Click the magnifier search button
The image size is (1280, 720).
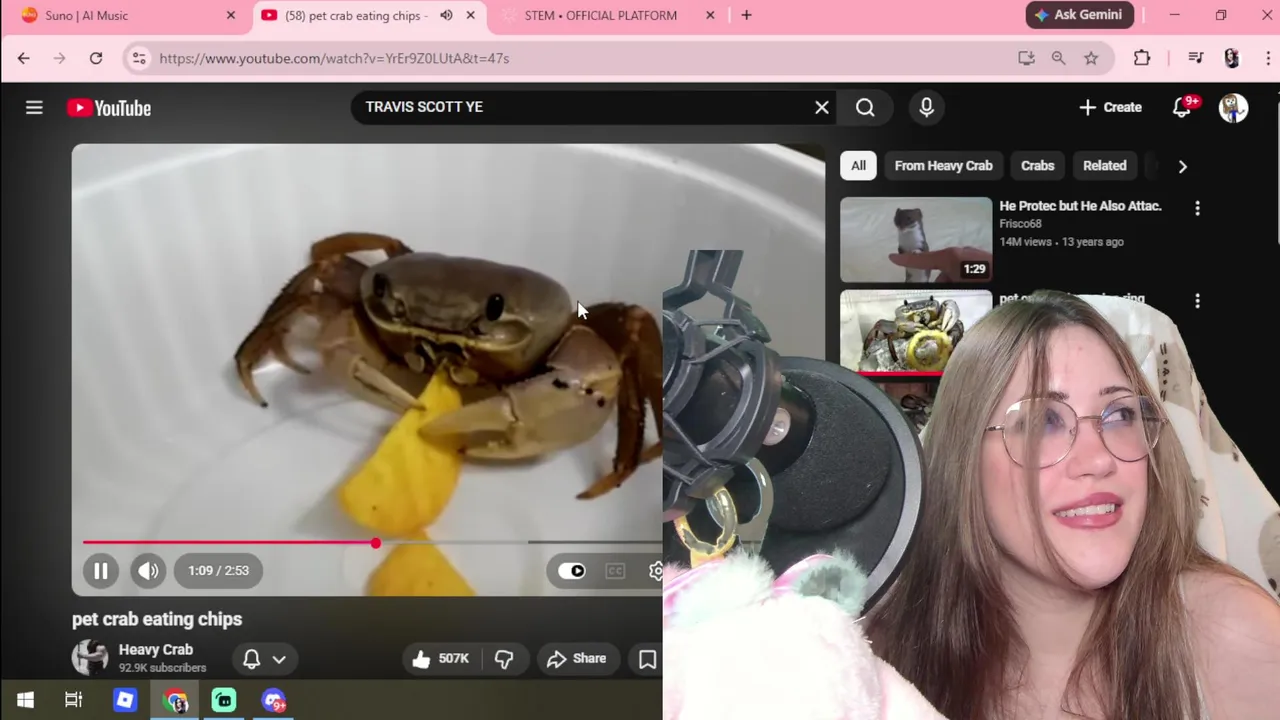click(865, 107)
